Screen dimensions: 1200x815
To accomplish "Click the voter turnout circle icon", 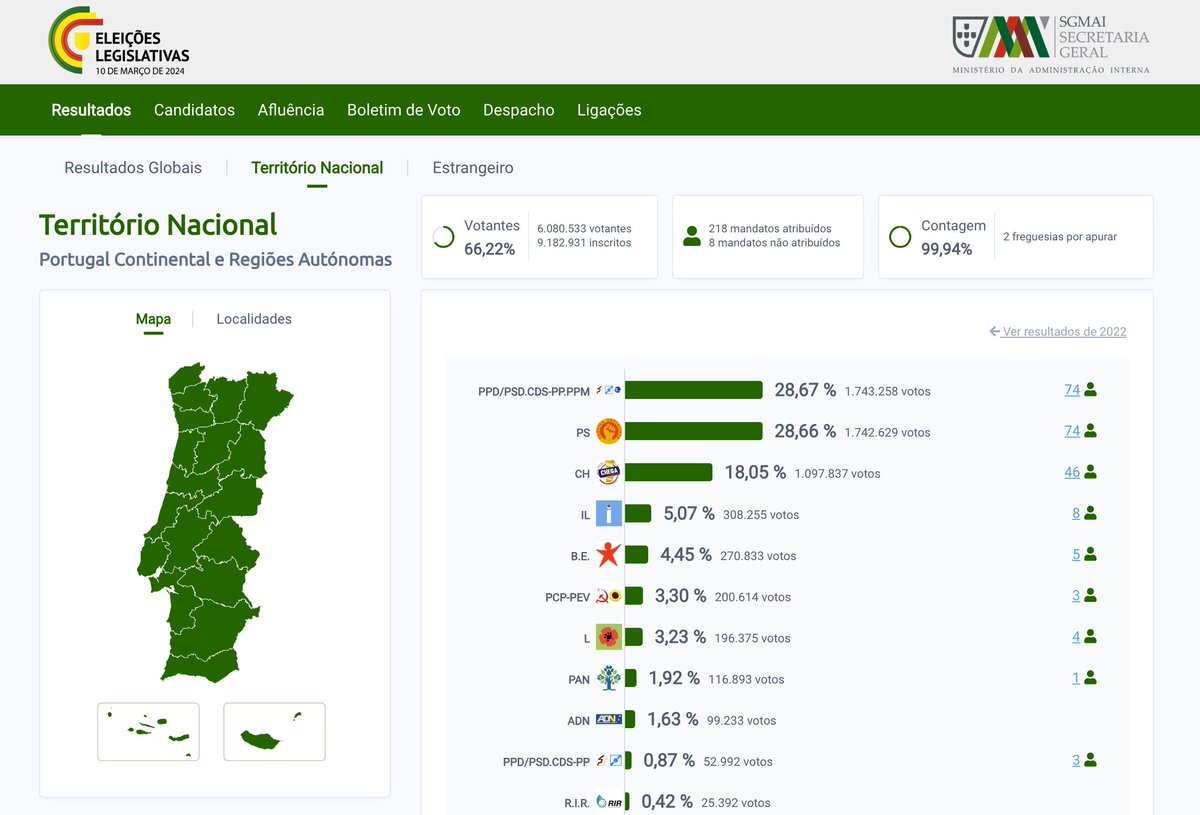I will tap(443, 237).
